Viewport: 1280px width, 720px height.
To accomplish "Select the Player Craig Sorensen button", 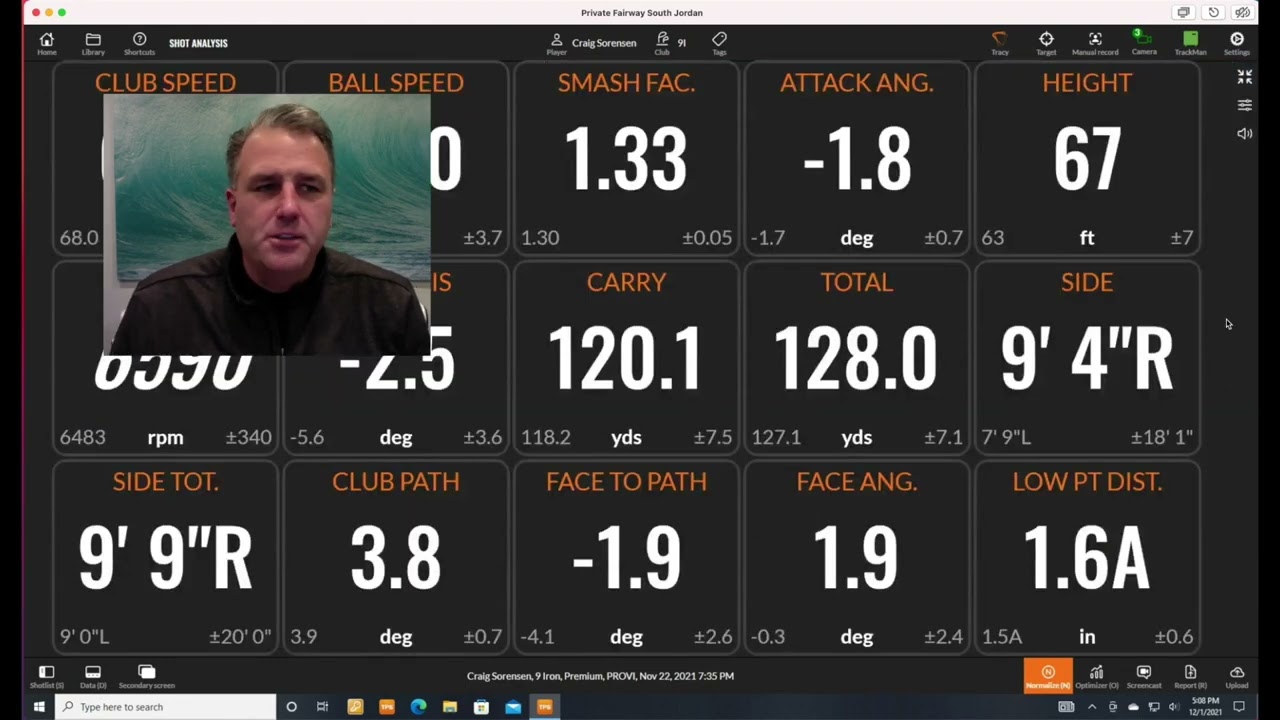I will point(591,43).
